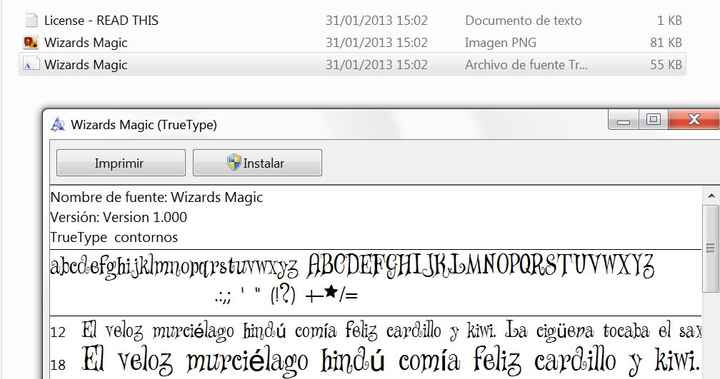Click the Instalar button
The width and height of the screenshot is (720, 379).
[257, 163]
